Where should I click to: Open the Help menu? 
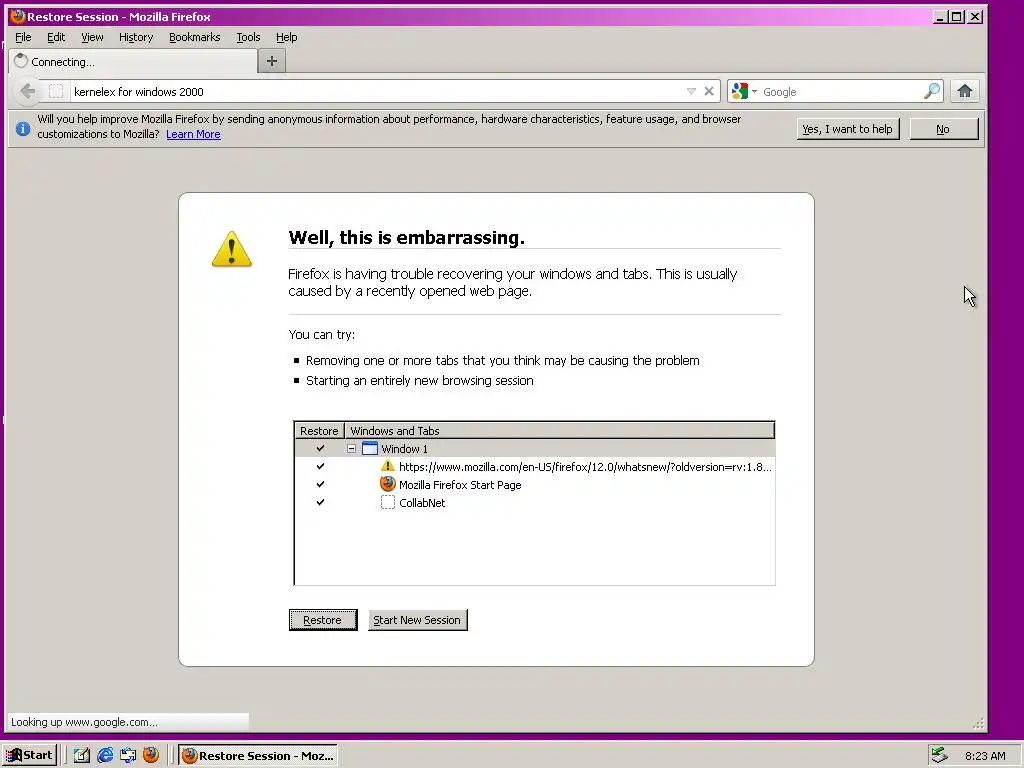tap(286, 37)
